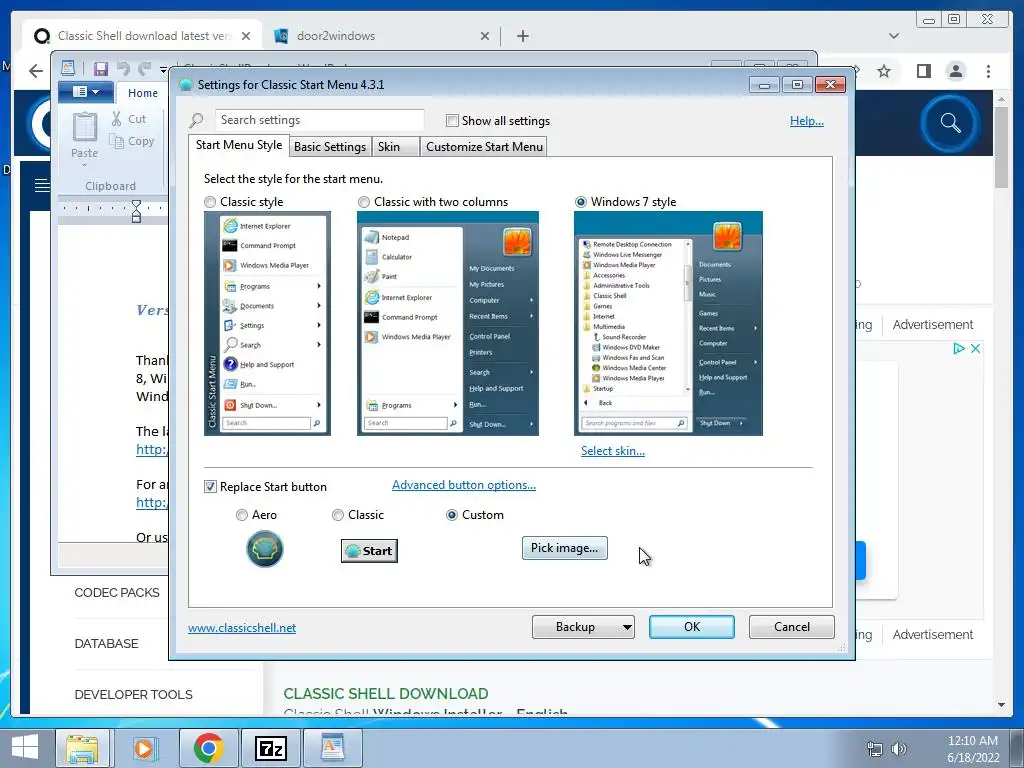Open the browser three-dot menu
The width and height of the screenshot is (1024, 768).
coord(988,71)
